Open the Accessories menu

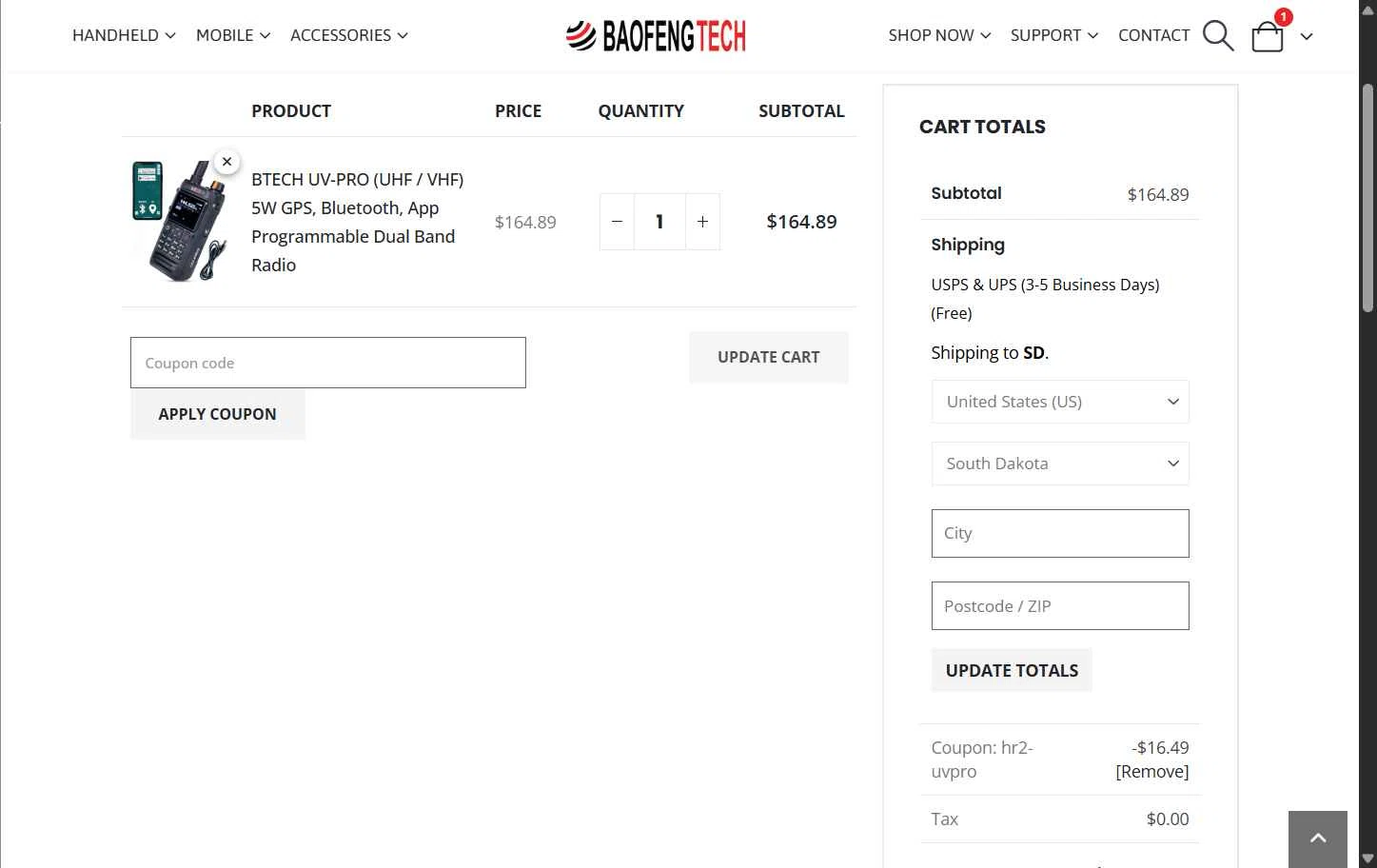[x=349, y=35]
